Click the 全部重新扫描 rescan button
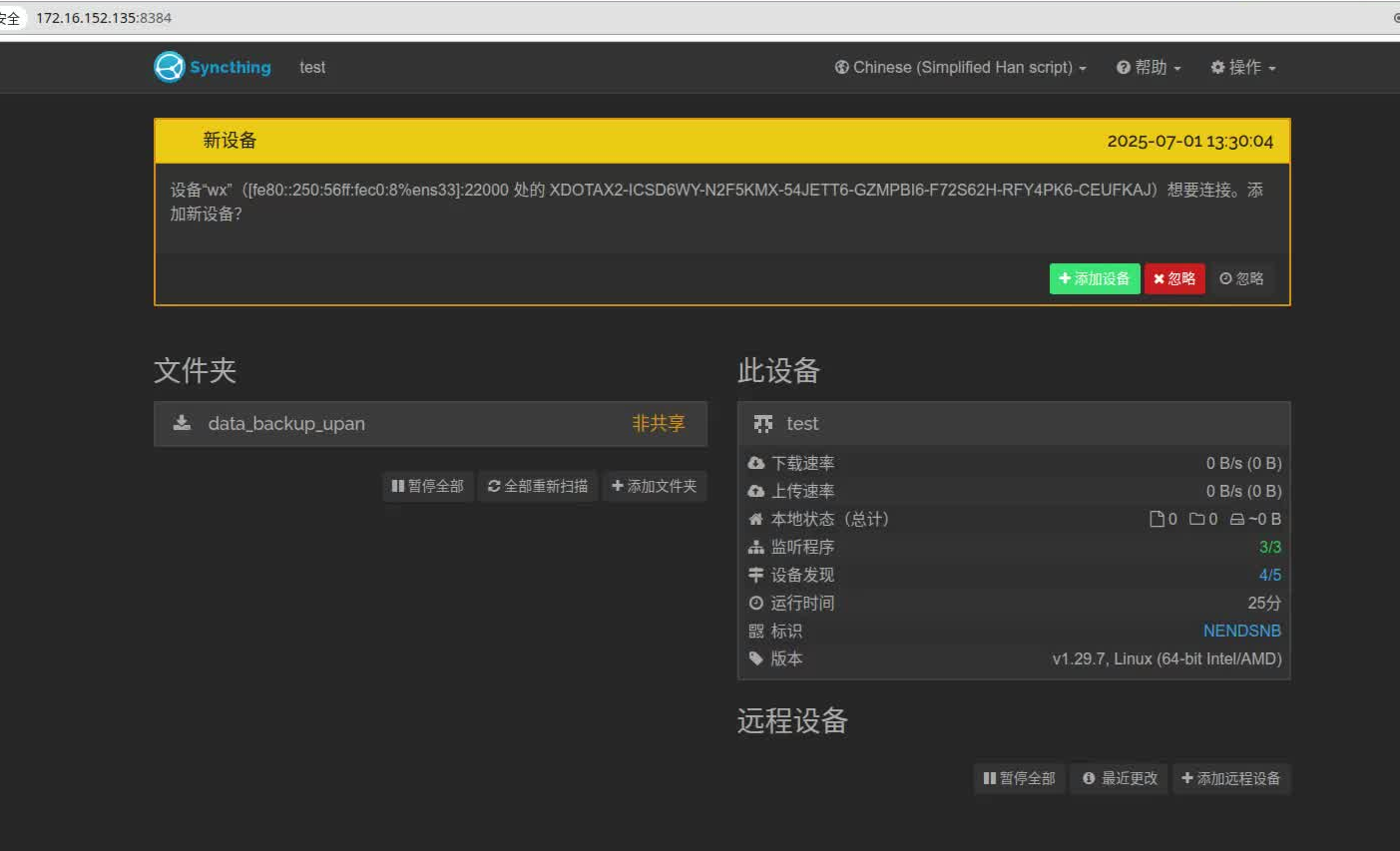 pos(538,486)
